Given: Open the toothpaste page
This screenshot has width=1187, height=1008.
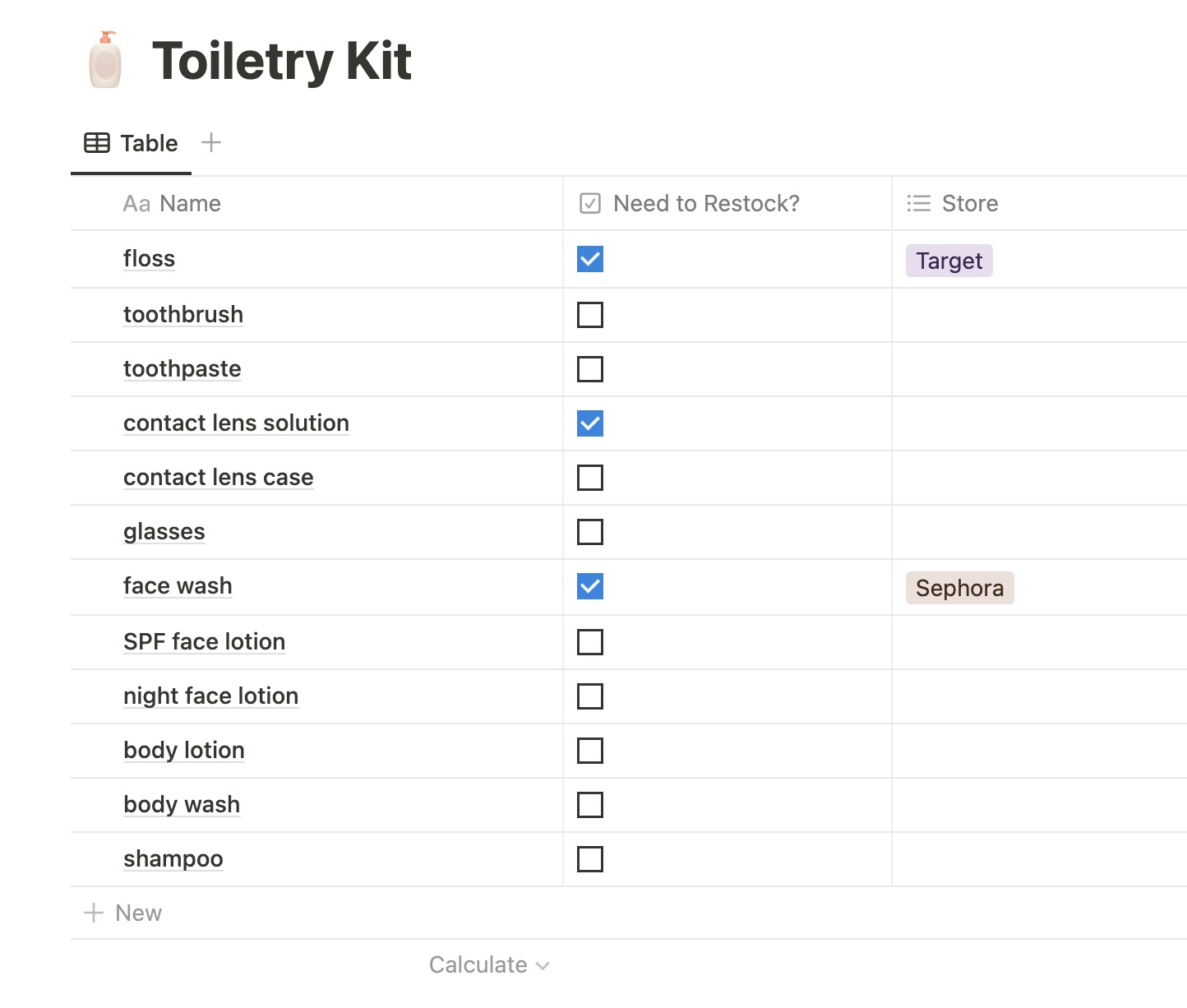Looking at the screenshot, I should point(182,368).
